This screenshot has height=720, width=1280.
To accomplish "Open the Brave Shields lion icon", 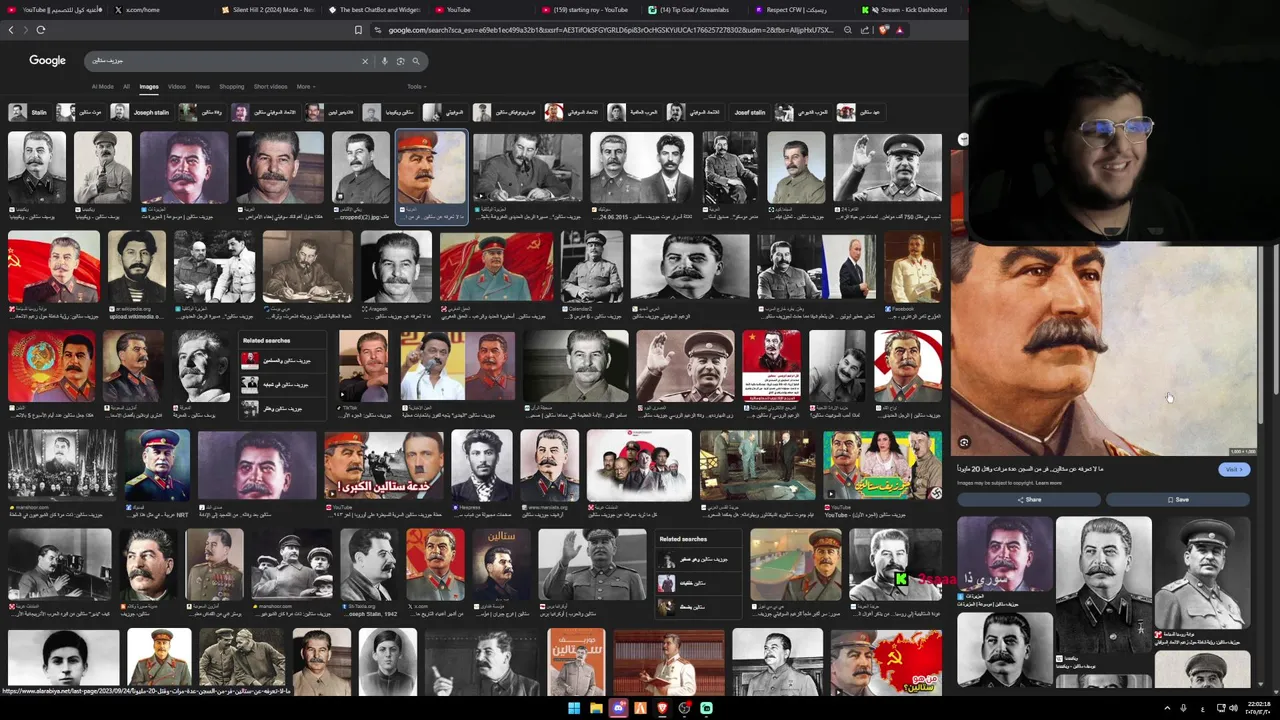I will pyautogui.click(x=883, y=30).
